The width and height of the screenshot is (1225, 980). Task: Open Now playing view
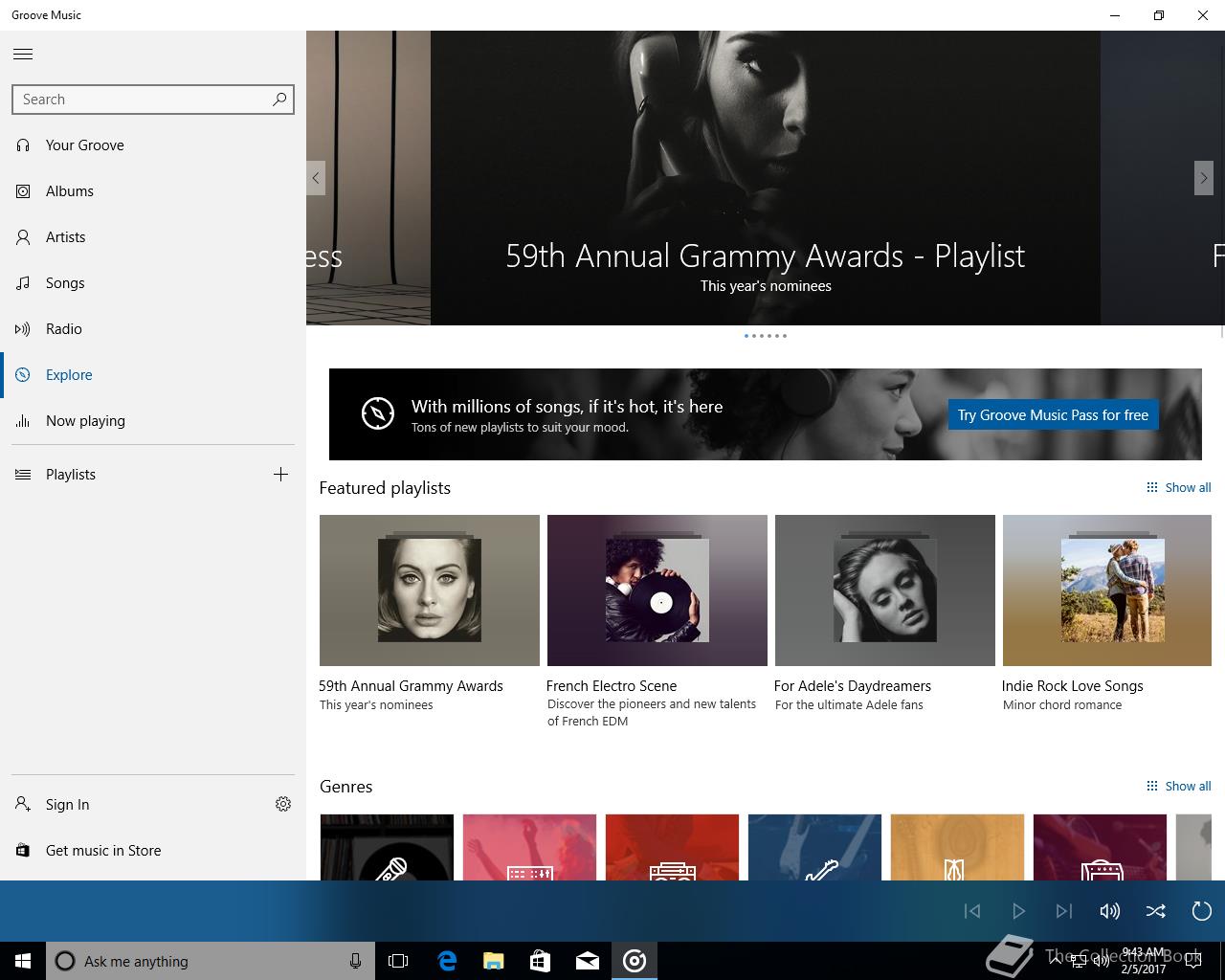coord(153,421)
